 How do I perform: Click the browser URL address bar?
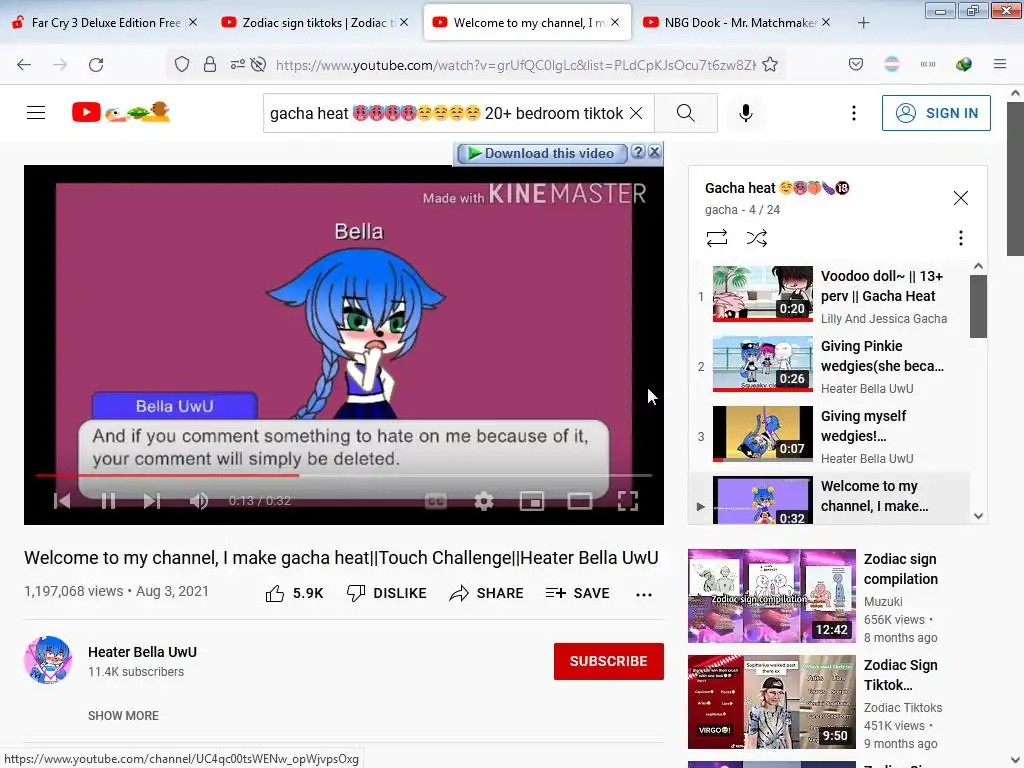515,65
